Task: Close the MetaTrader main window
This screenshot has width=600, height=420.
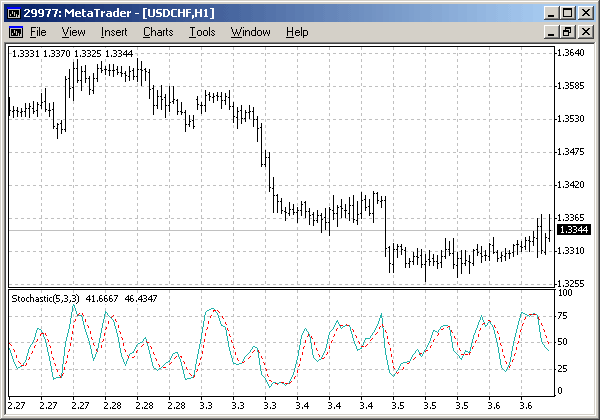Action: pos(585,13)
